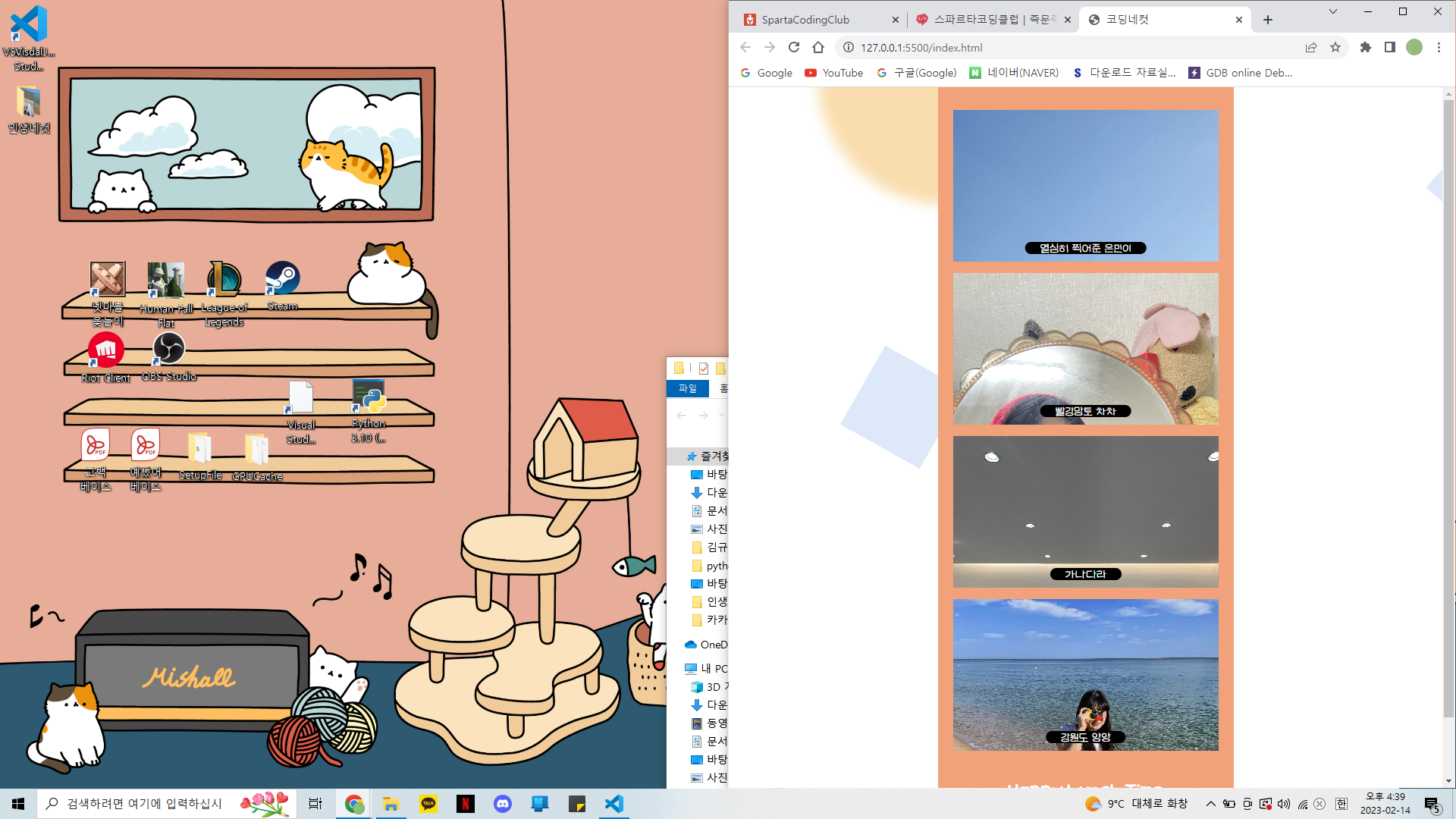Click the 빨강망토 차차 photo
Image resolution: width=1456 pixels, height=819 pixels.
[1086, 349]
